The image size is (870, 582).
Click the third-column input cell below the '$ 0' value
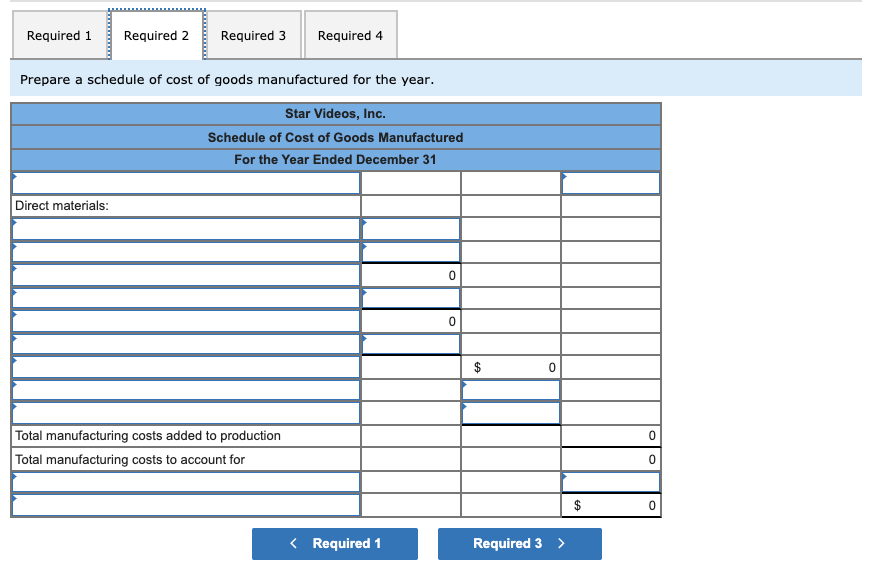[510, 389]
